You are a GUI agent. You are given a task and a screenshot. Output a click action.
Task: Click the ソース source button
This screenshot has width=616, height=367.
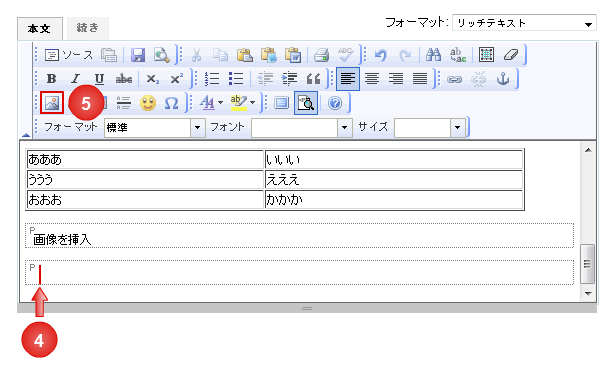pos(68,55)
